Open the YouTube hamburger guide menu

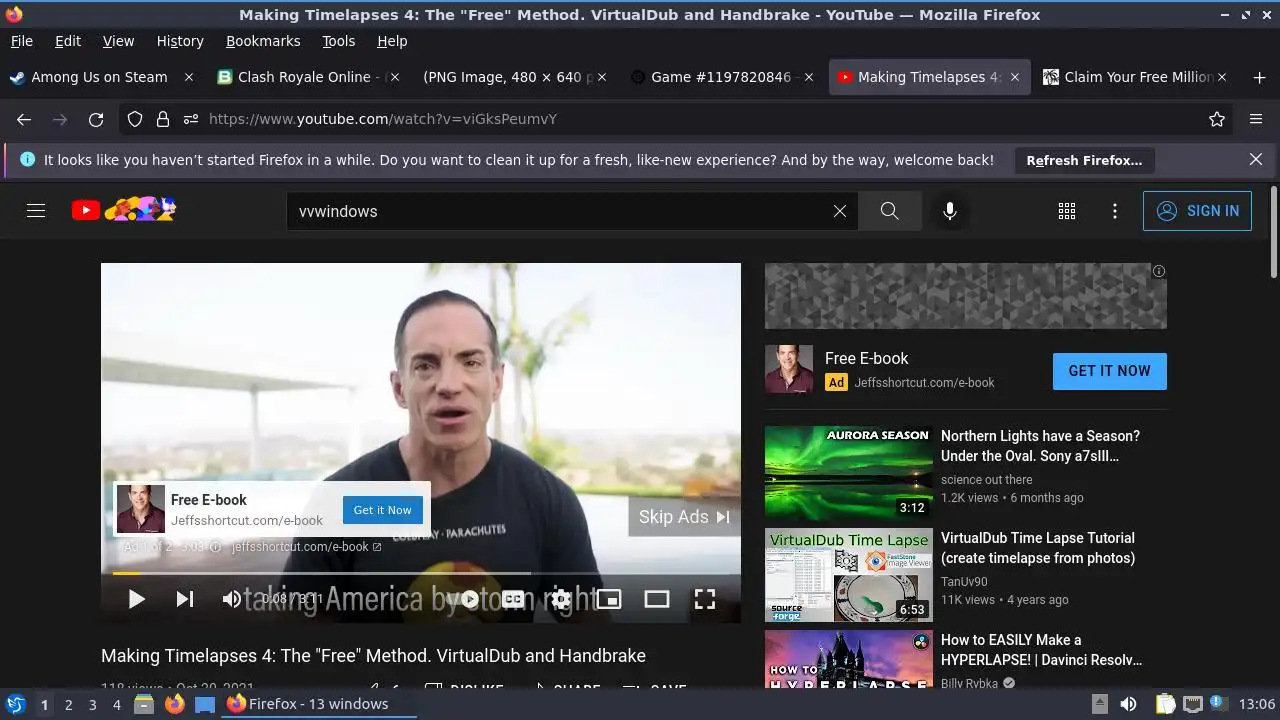pos(36,211)
